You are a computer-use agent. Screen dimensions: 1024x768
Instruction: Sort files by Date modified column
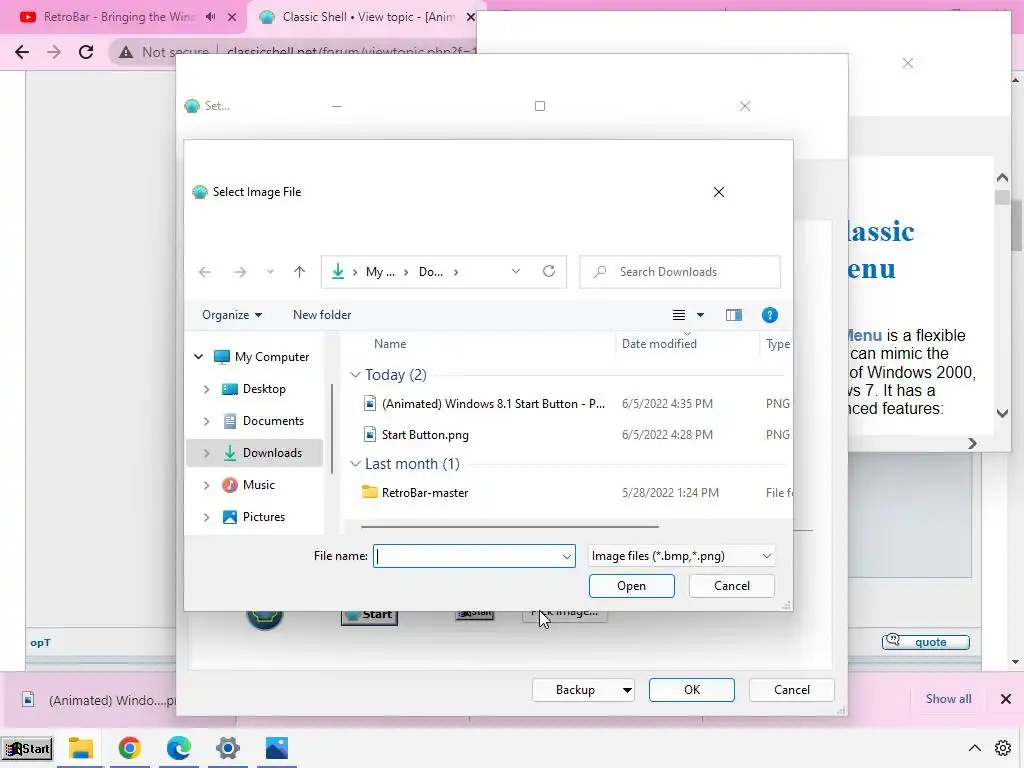[659, 344]
